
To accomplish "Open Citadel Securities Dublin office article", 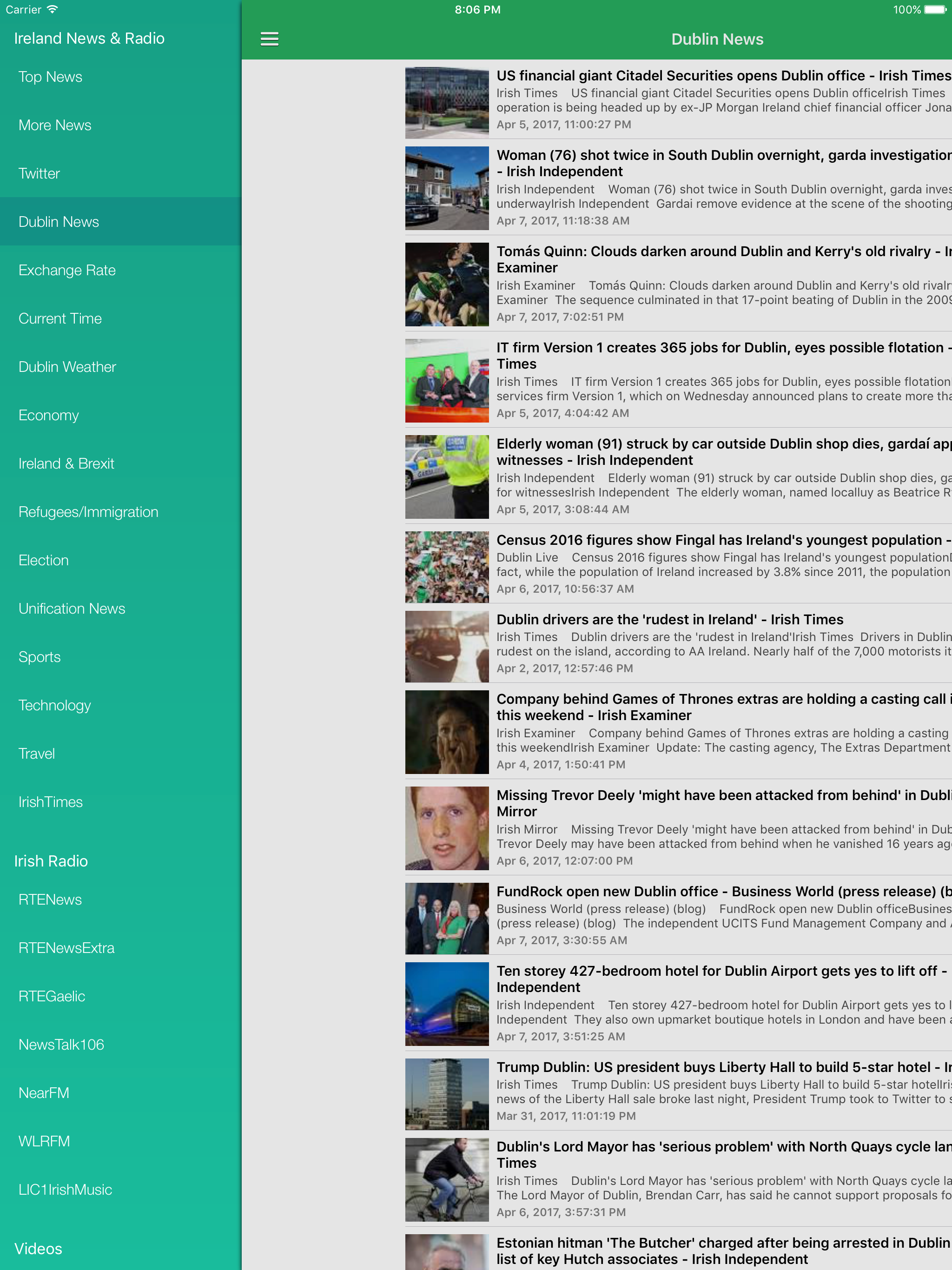I will click(x=678, y=99).
